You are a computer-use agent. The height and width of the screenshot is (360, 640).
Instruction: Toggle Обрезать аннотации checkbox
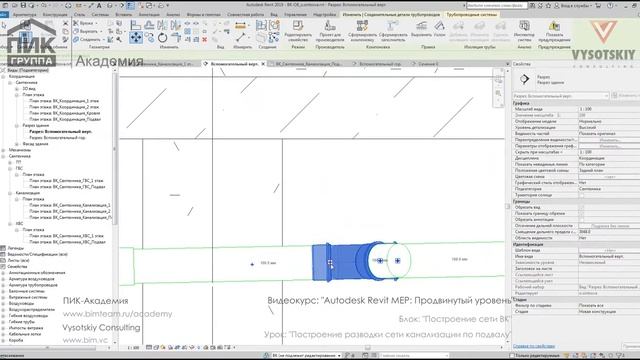[581, 220]
